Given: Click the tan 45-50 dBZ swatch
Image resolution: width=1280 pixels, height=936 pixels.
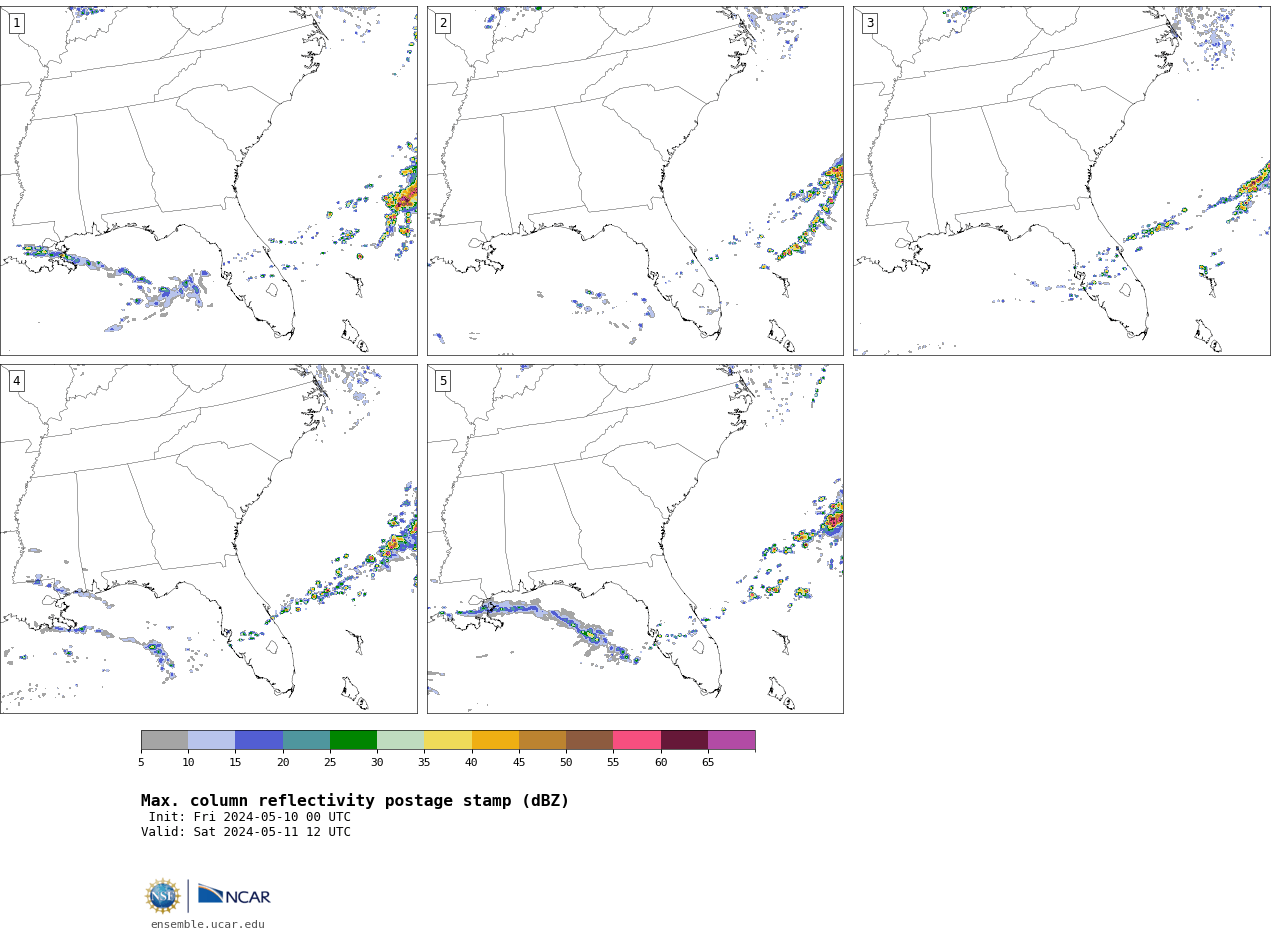Looking at the screenshot, I should (543, 740).
